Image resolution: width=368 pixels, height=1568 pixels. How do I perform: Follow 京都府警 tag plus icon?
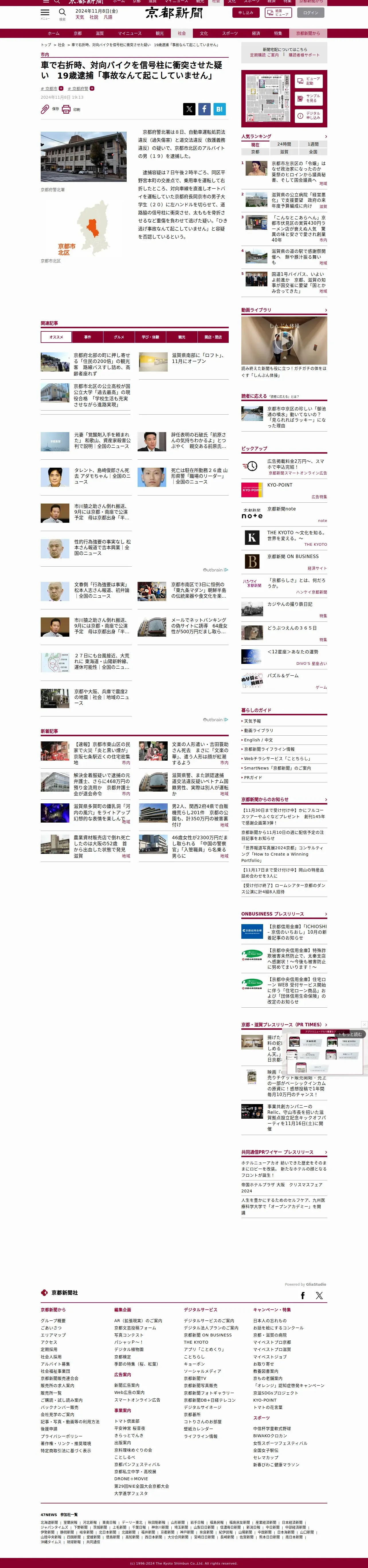pos(92,88)
